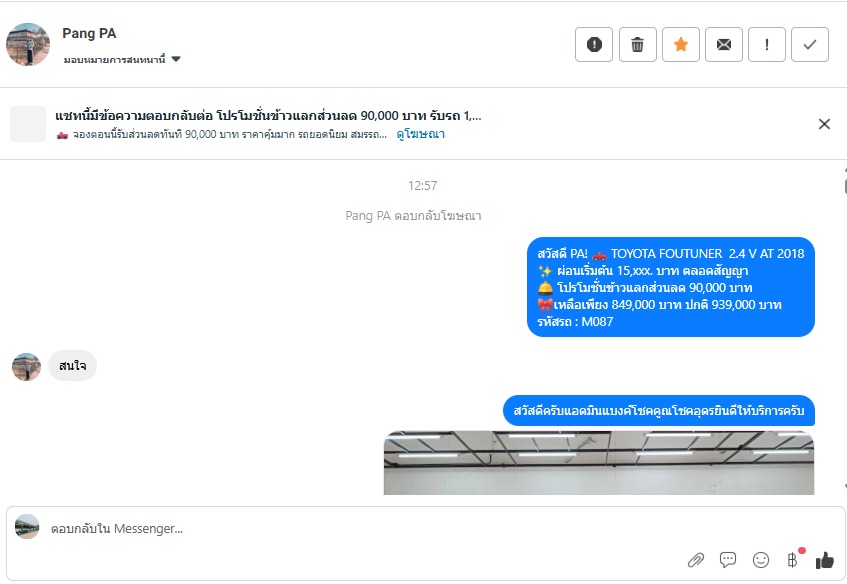
Task: Expand the assign conversation dropdown arrow
Action: coord(176,59)
